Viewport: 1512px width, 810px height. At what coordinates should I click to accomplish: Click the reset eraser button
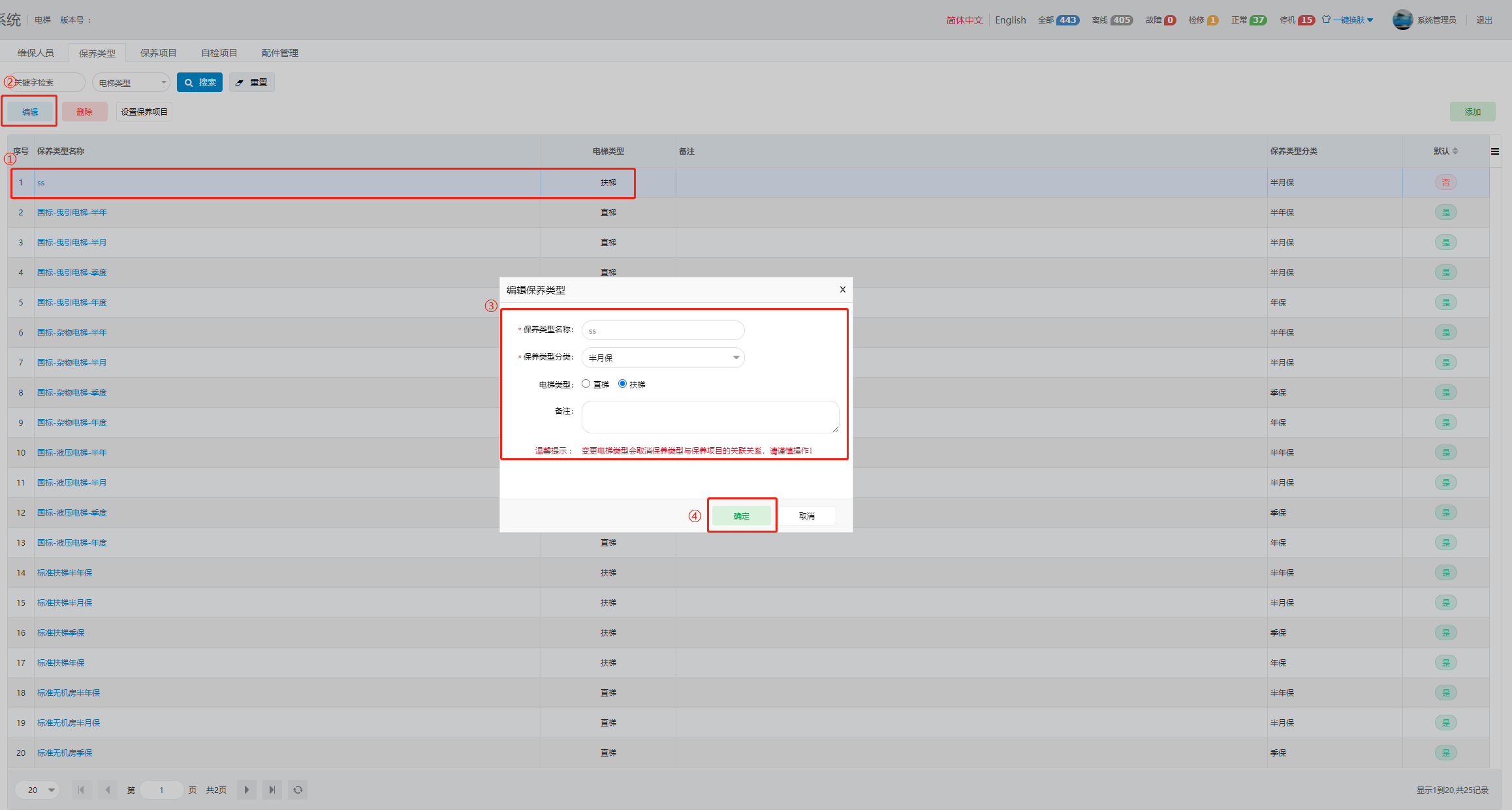[251, 82]
